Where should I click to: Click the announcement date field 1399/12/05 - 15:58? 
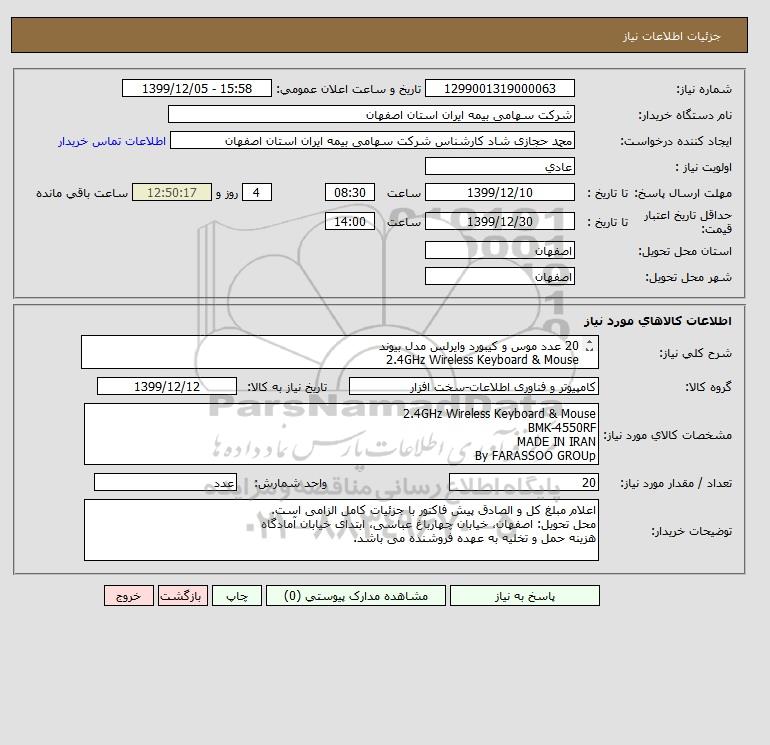[x=196, y=88]
